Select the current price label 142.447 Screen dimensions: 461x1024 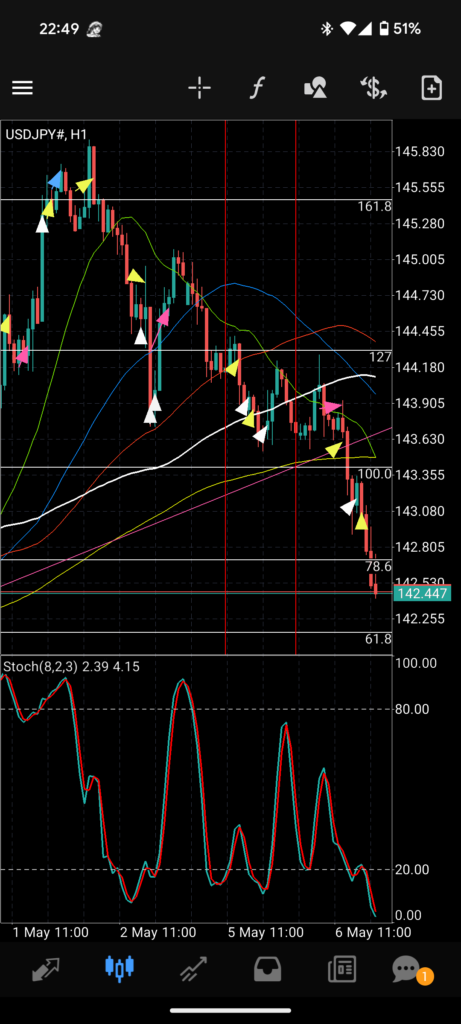coord(422,594)
